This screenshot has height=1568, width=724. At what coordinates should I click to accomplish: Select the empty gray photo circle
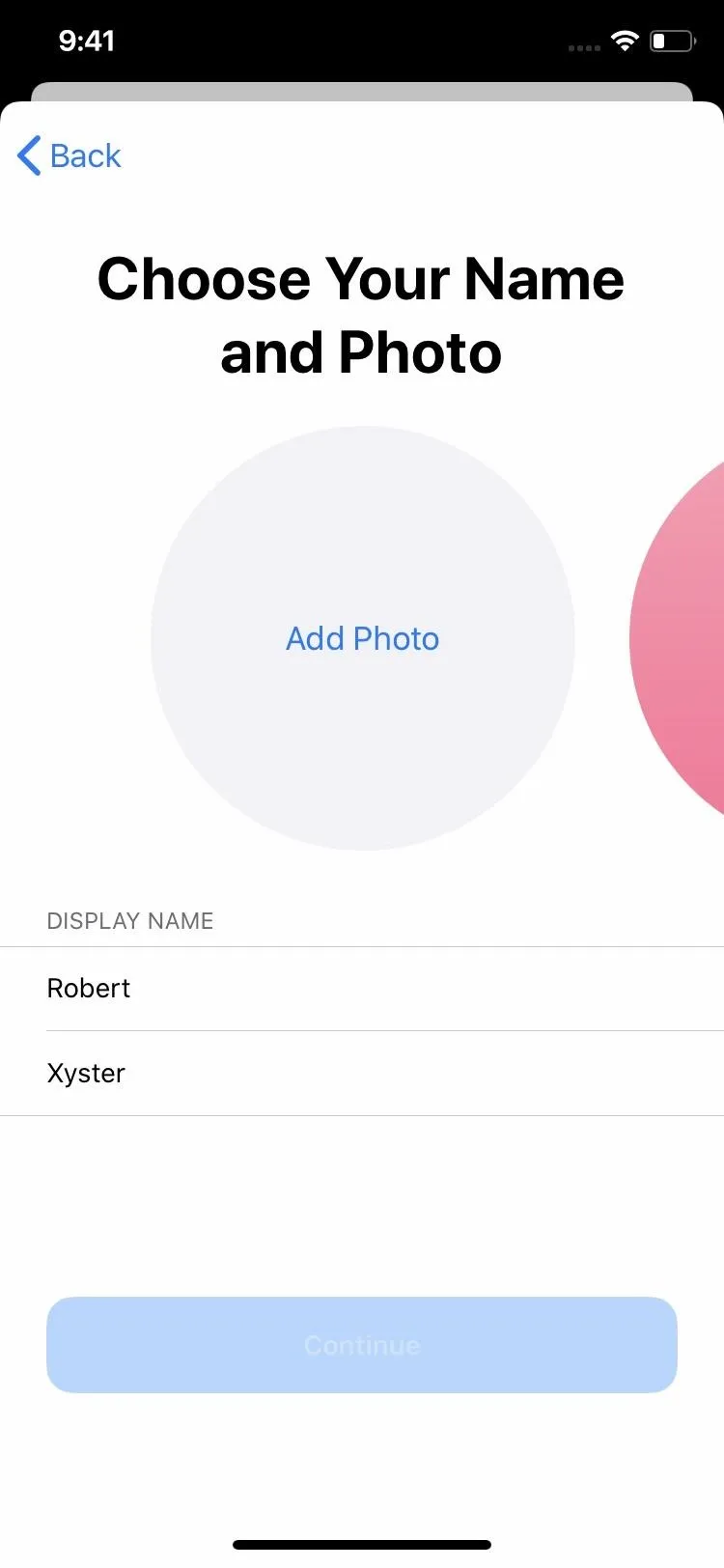tap(362, 638)
